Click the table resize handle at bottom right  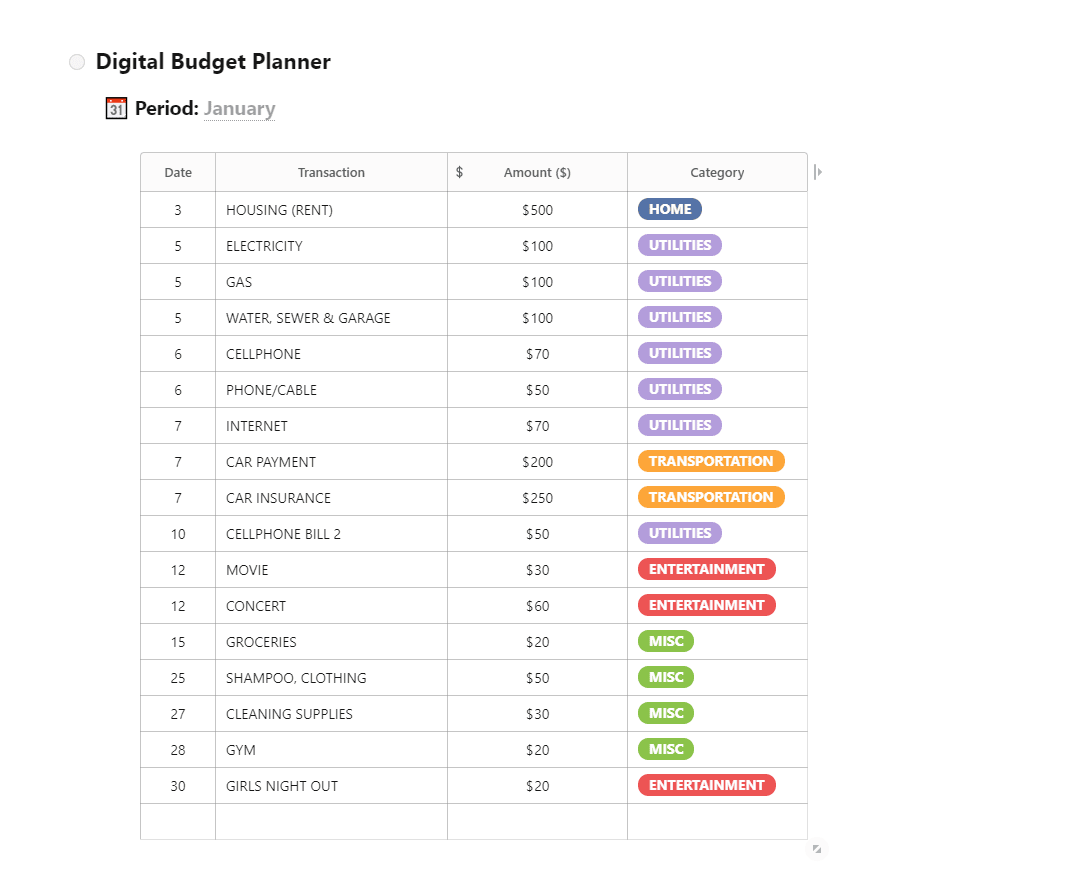click(x=817, y=849)
